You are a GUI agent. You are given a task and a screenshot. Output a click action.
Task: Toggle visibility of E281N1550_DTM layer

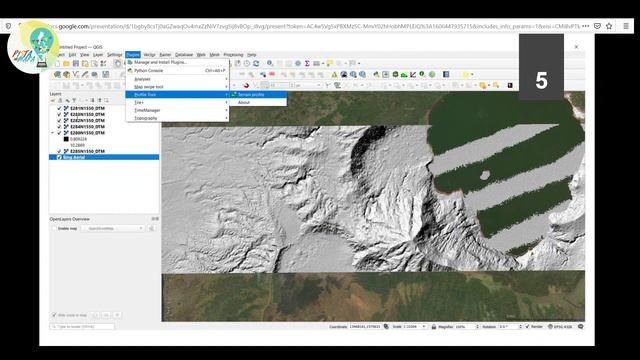(x=59, y=108)
